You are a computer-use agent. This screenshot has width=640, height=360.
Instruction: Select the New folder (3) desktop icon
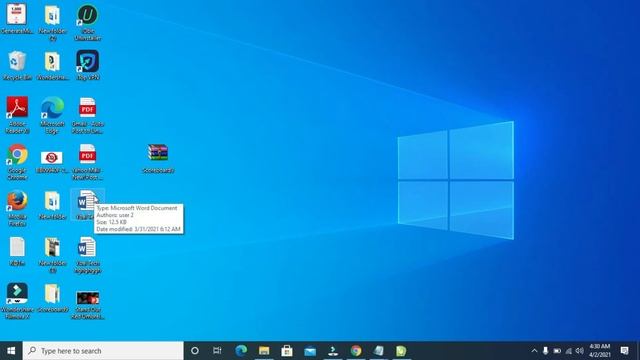tap(52, 248)
